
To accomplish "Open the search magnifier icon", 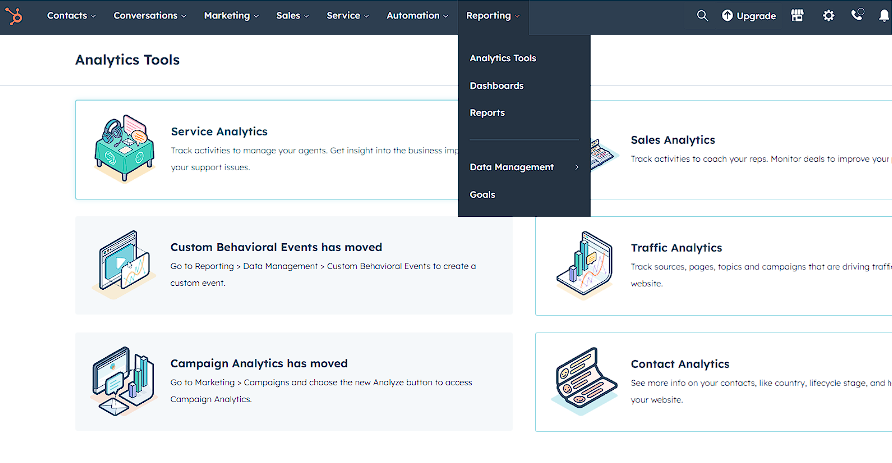I will click(x=703, y=16).
